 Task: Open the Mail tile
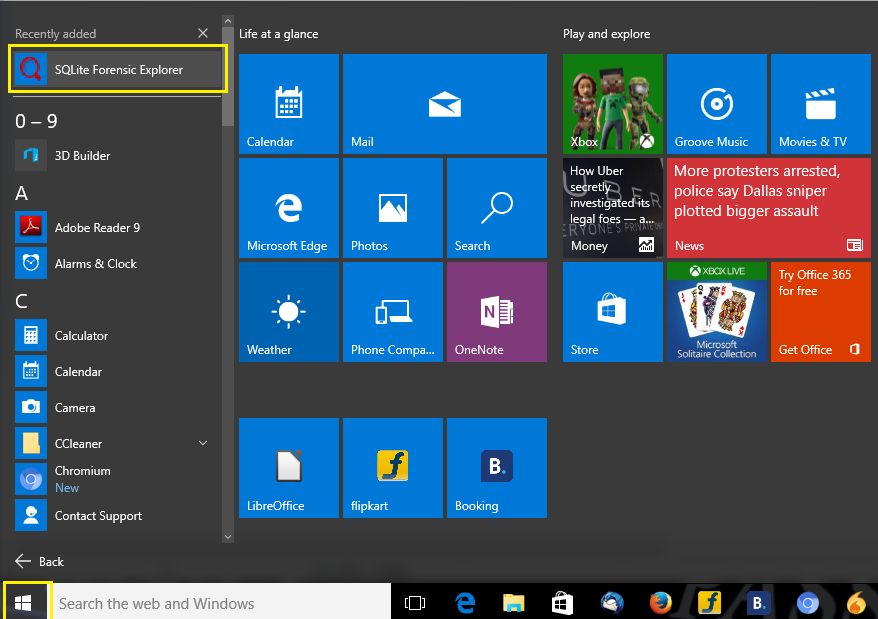point(445,104)
